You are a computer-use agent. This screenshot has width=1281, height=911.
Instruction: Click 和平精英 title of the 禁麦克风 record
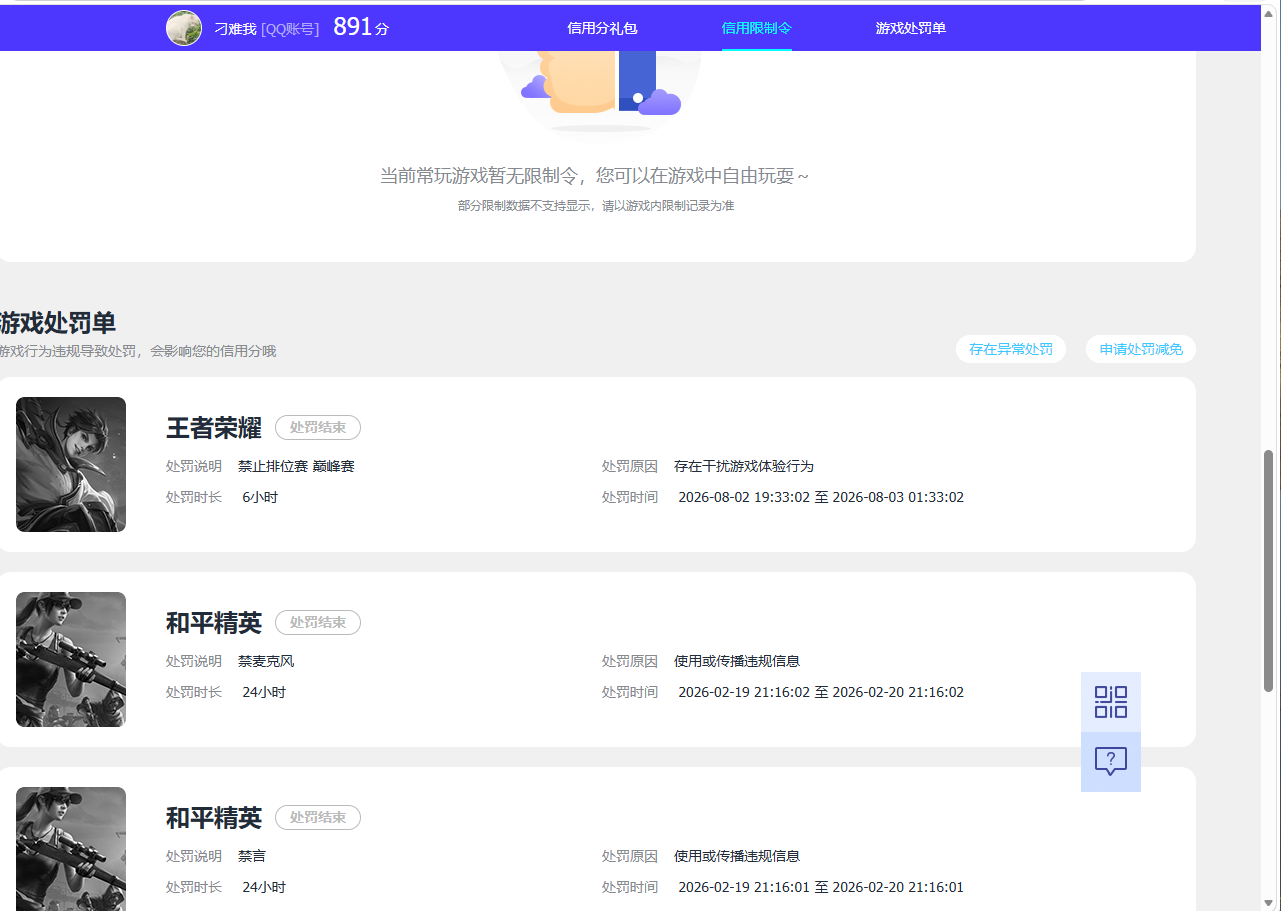214,623
